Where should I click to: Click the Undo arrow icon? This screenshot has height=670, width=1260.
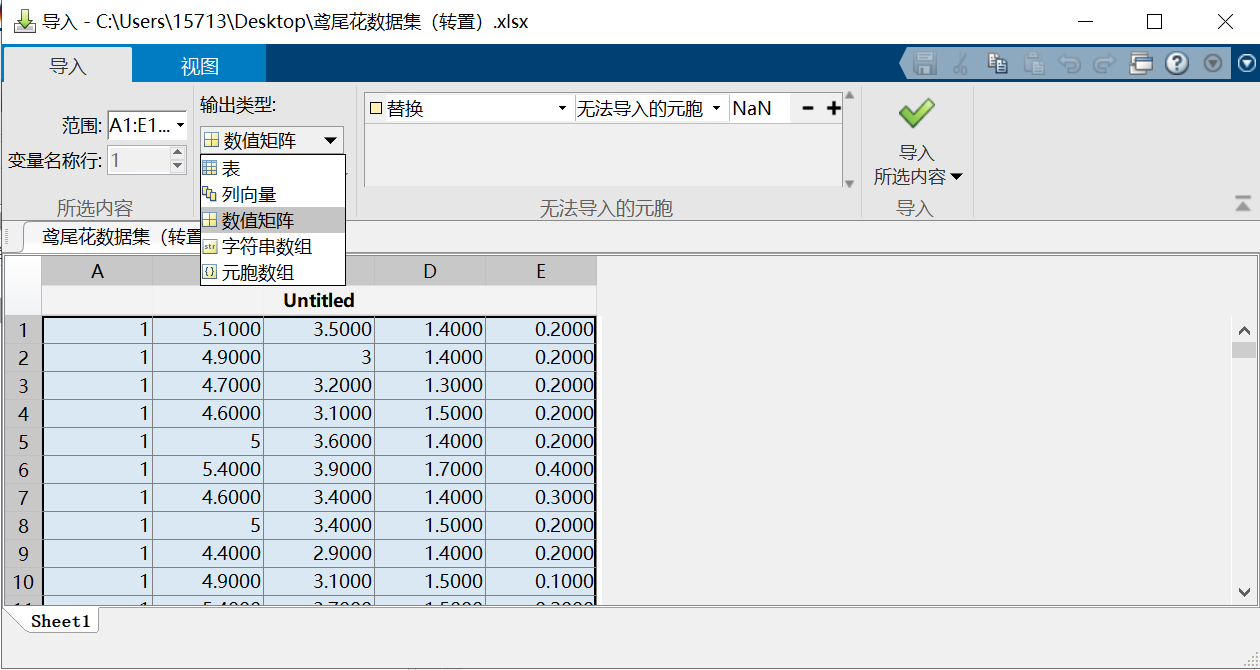(1068, 63)
